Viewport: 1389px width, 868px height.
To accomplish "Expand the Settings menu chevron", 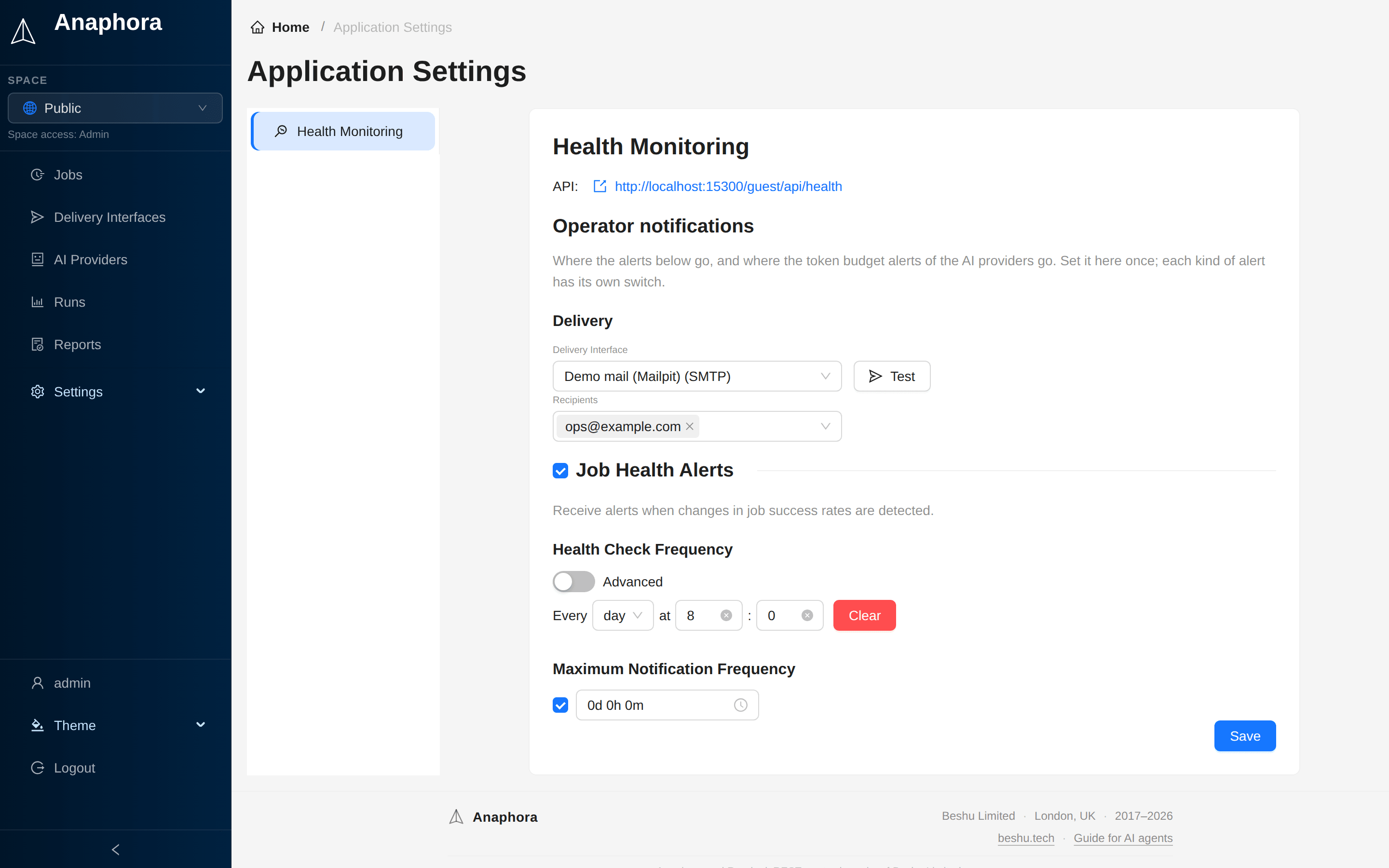I will 200,392.
